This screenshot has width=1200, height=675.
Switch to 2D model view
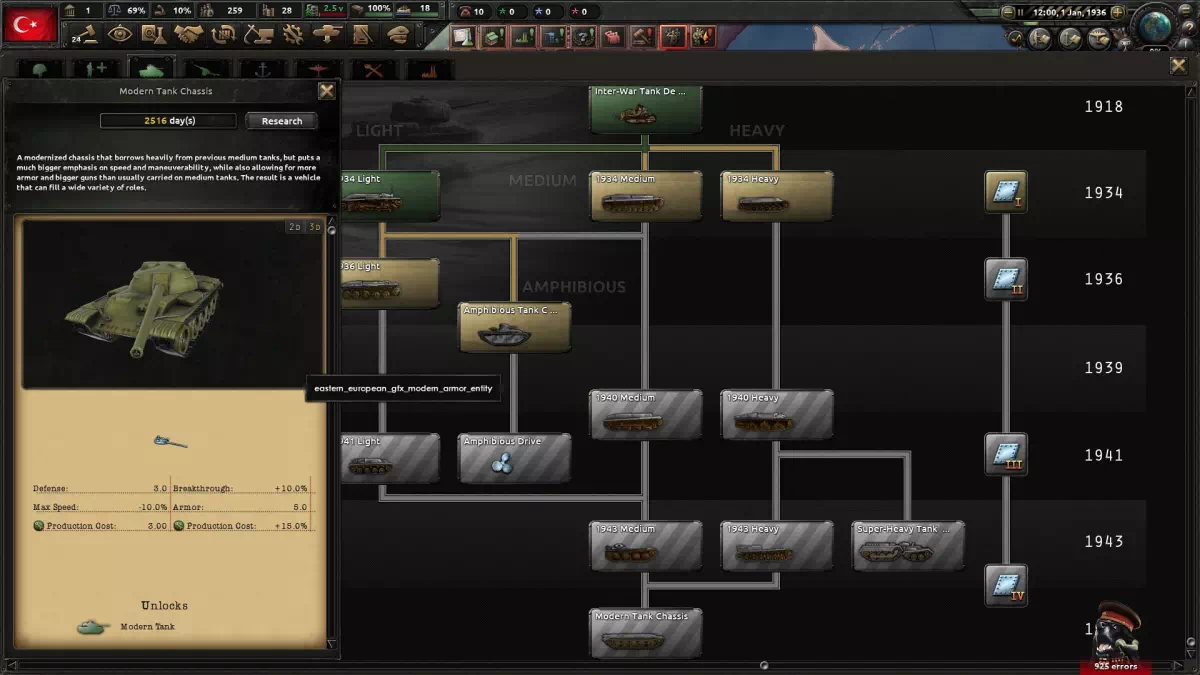point(294,227)
